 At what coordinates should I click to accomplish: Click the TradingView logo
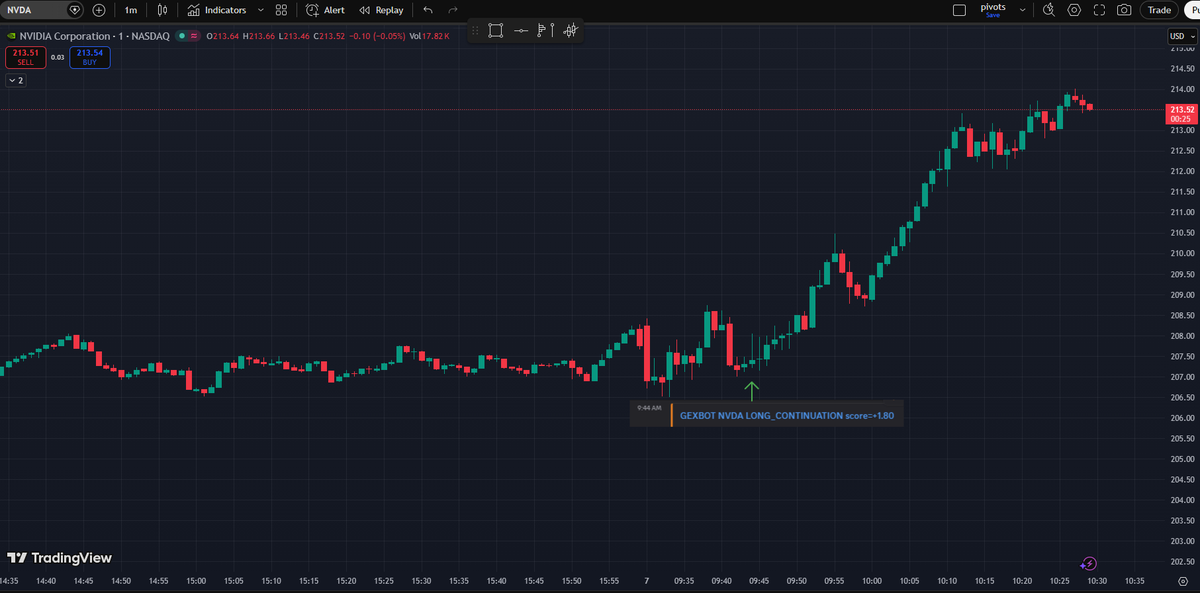(x=59, y=558)
